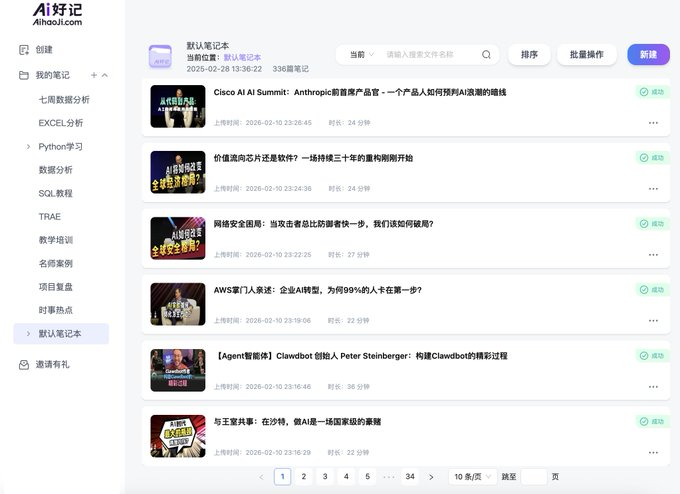Open the more options menu for Cisco AI Summit note
Screen dimensions: 680x494
[653, 123]
